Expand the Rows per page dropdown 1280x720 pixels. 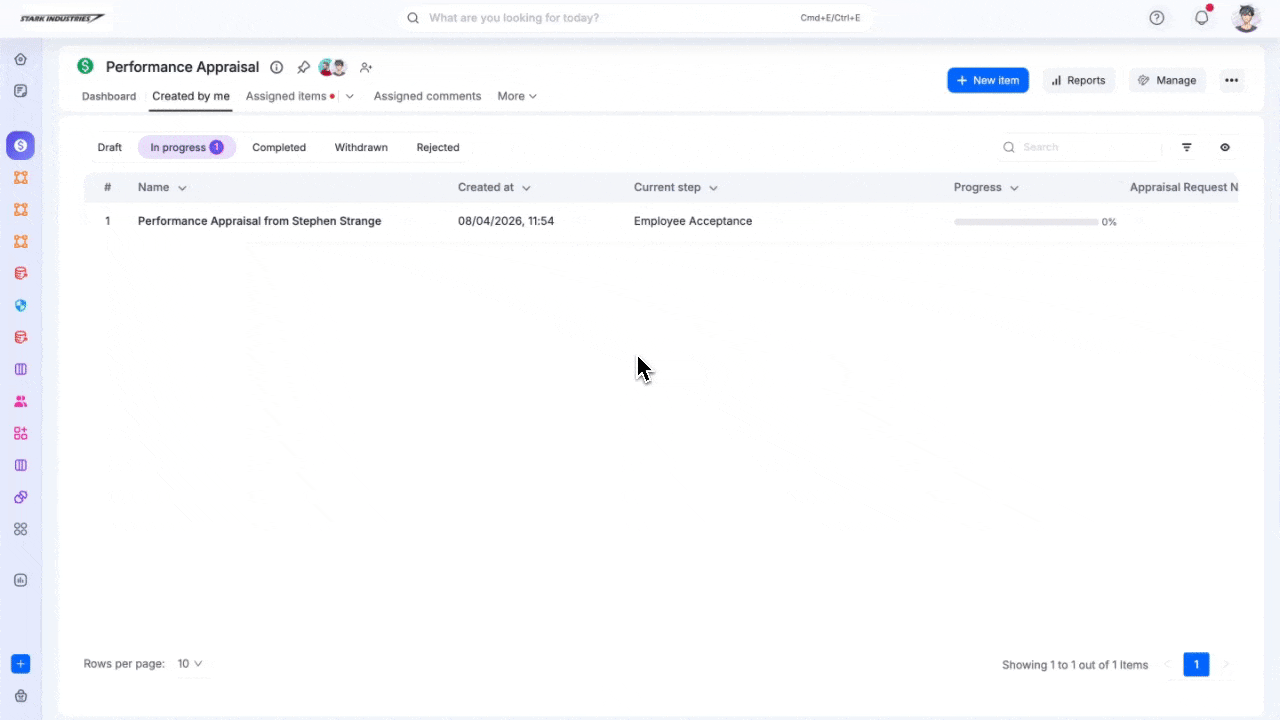190,664
